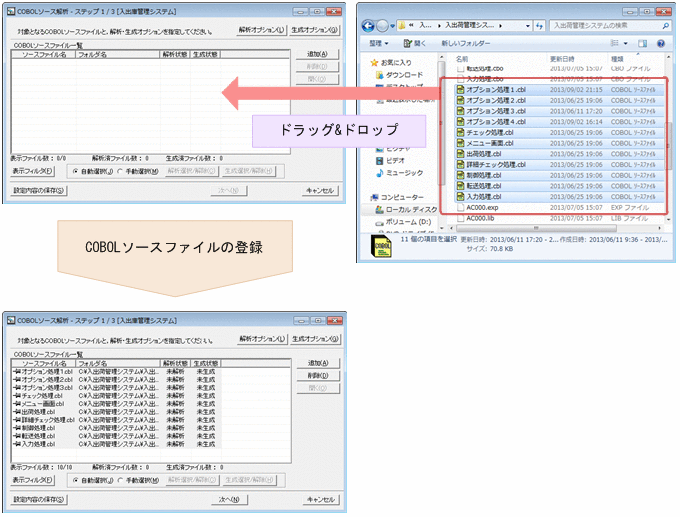
Task: Click the row icon of 入力処理.cbl in the populated COBOL dialog
Action: [x=17, y=444]
